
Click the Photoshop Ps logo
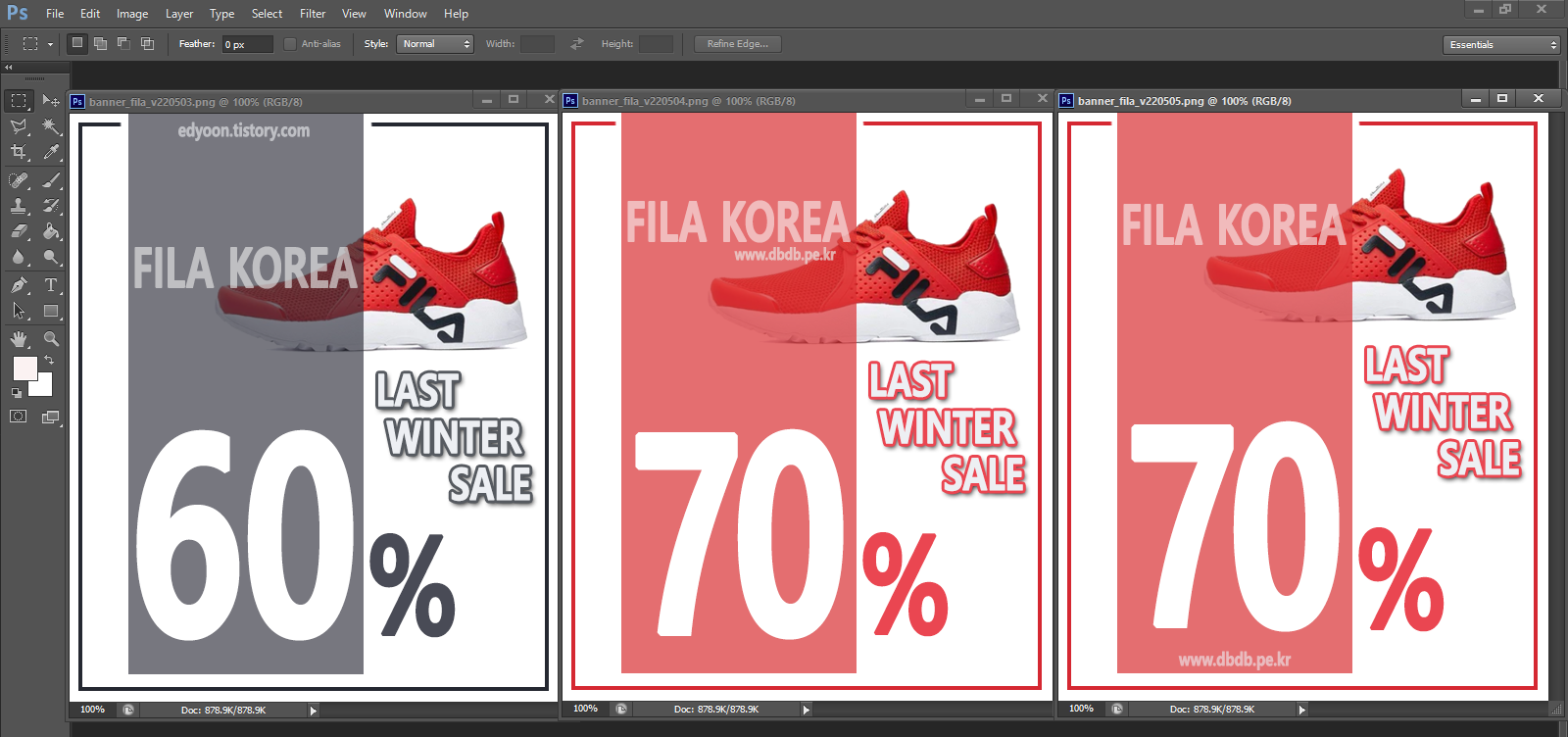coord(18,13)
